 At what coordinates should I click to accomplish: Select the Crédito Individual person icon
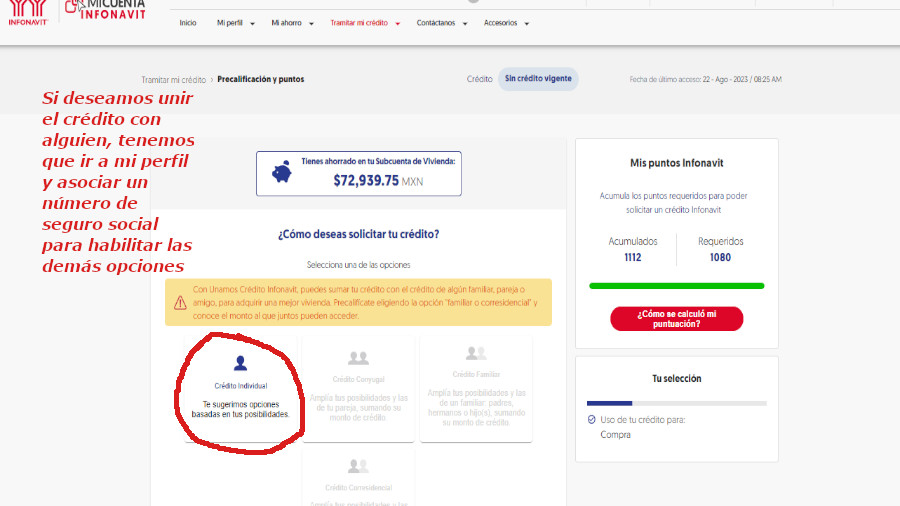(x=240, y=363)
